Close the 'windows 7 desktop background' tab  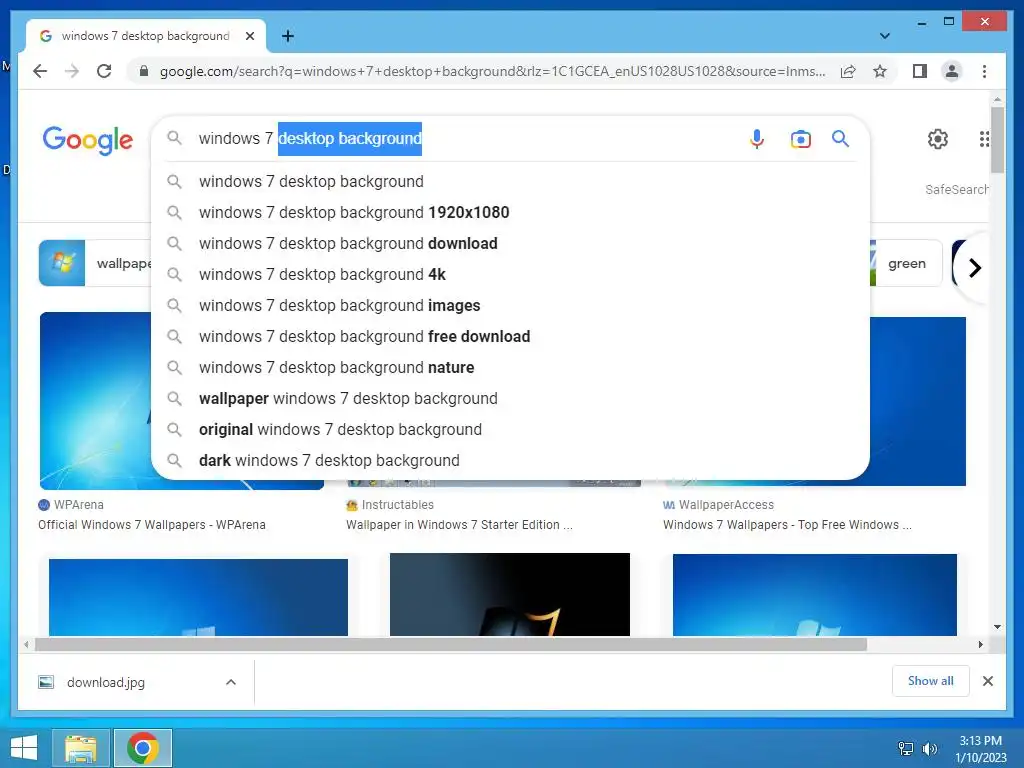tap(249, 36)
